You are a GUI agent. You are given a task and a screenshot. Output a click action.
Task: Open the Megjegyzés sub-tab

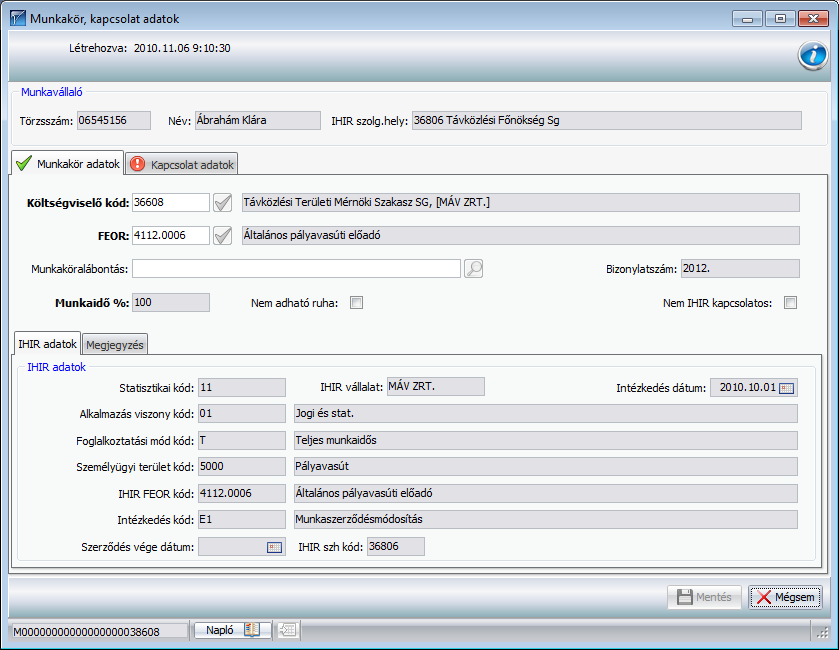(115, 345)
